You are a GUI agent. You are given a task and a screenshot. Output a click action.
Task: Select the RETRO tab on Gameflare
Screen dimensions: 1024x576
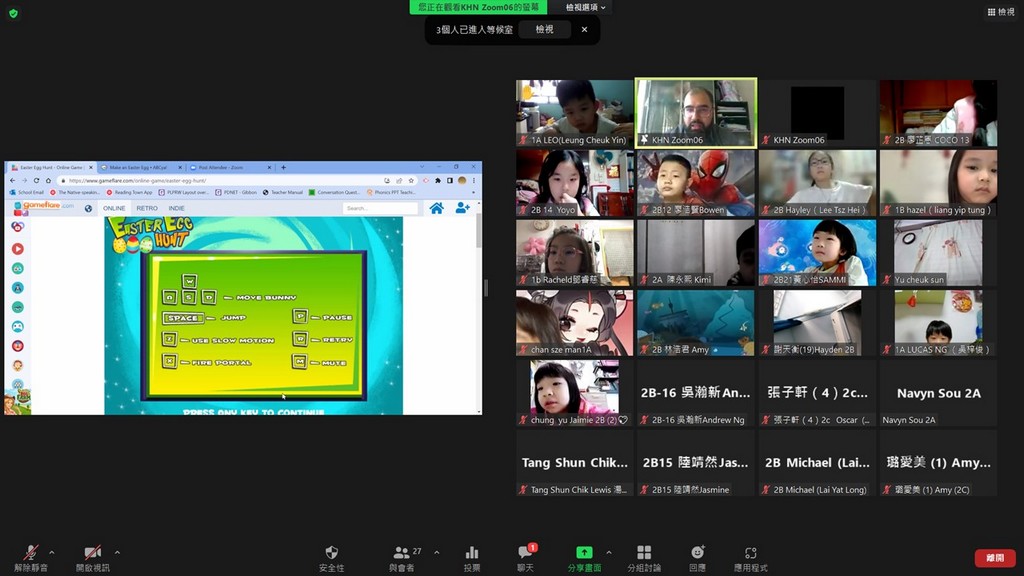147,208
